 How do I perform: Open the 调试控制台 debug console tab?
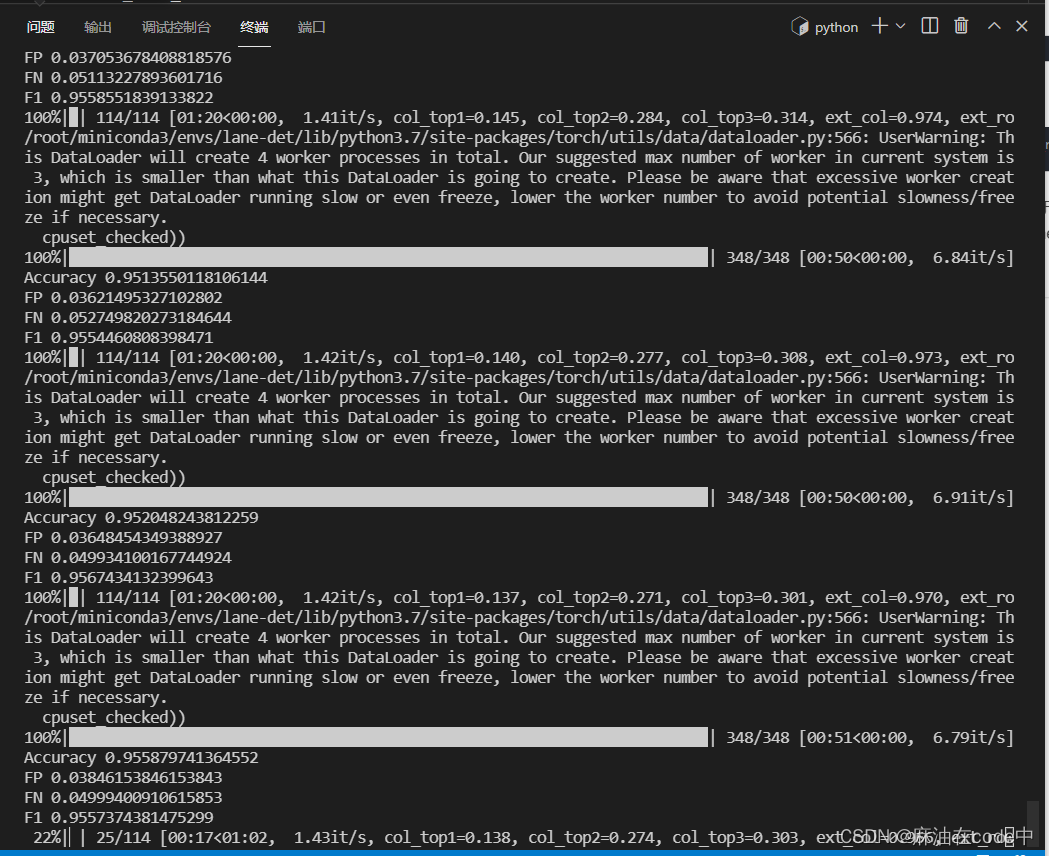pyautogui.click(x=176, y=27)
